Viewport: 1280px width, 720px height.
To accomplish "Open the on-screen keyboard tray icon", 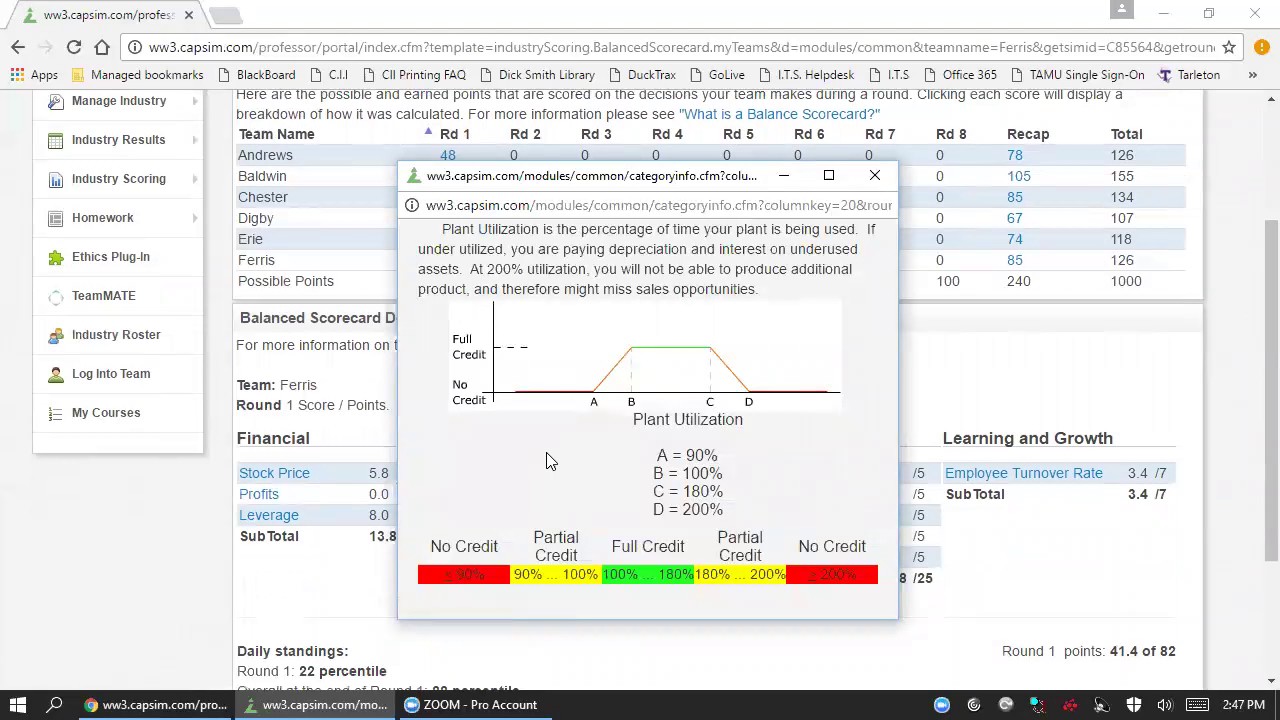I will [1197, 705].
